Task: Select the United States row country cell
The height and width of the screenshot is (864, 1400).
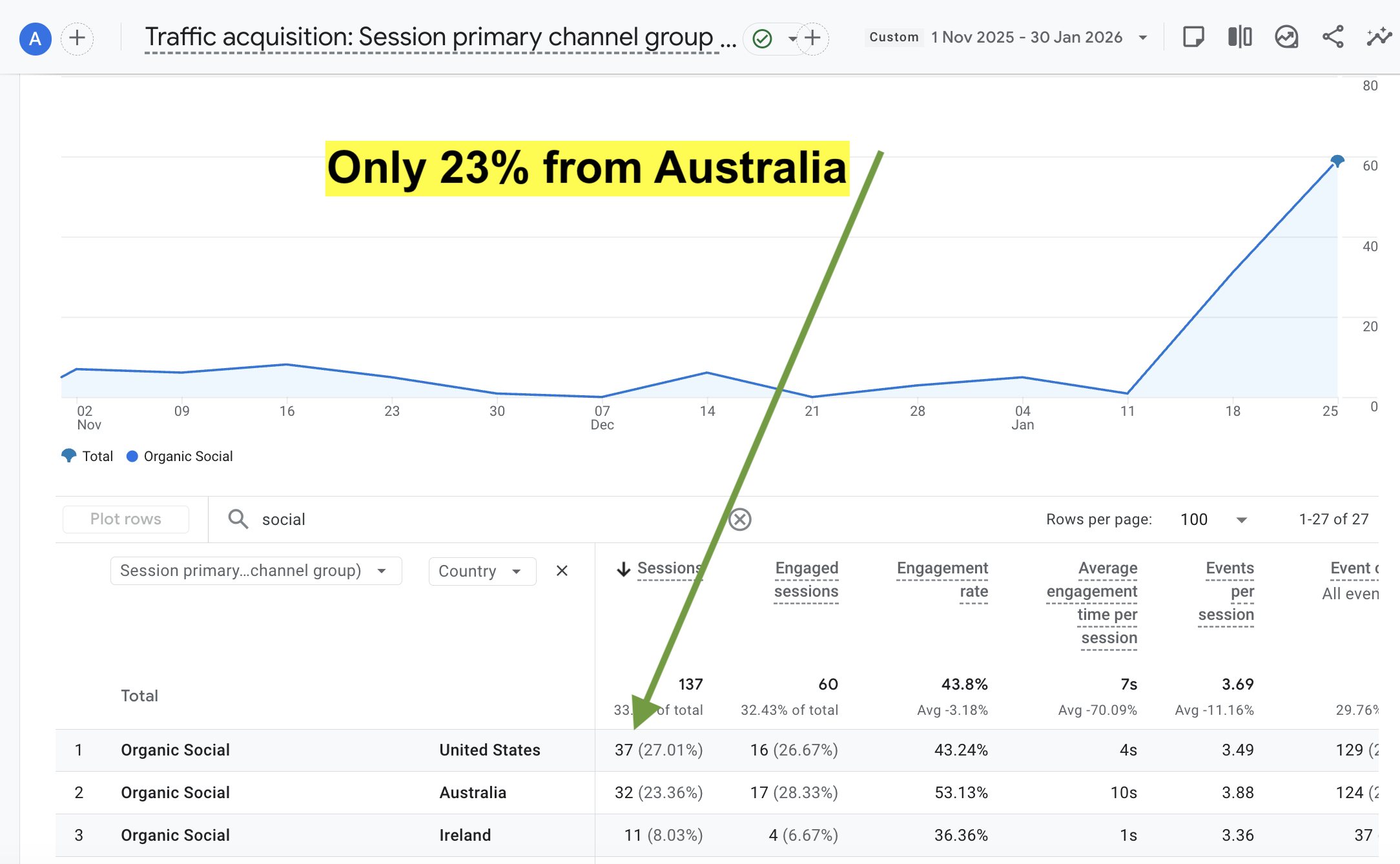Action: (489, 750)
